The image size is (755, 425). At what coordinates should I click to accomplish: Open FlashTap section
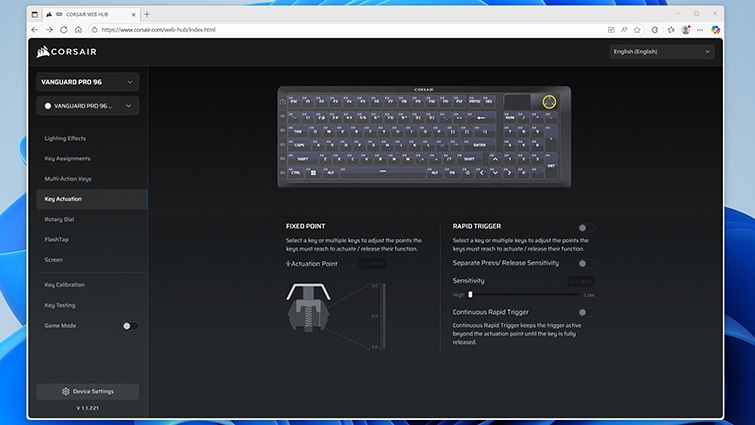coord(56,239)
